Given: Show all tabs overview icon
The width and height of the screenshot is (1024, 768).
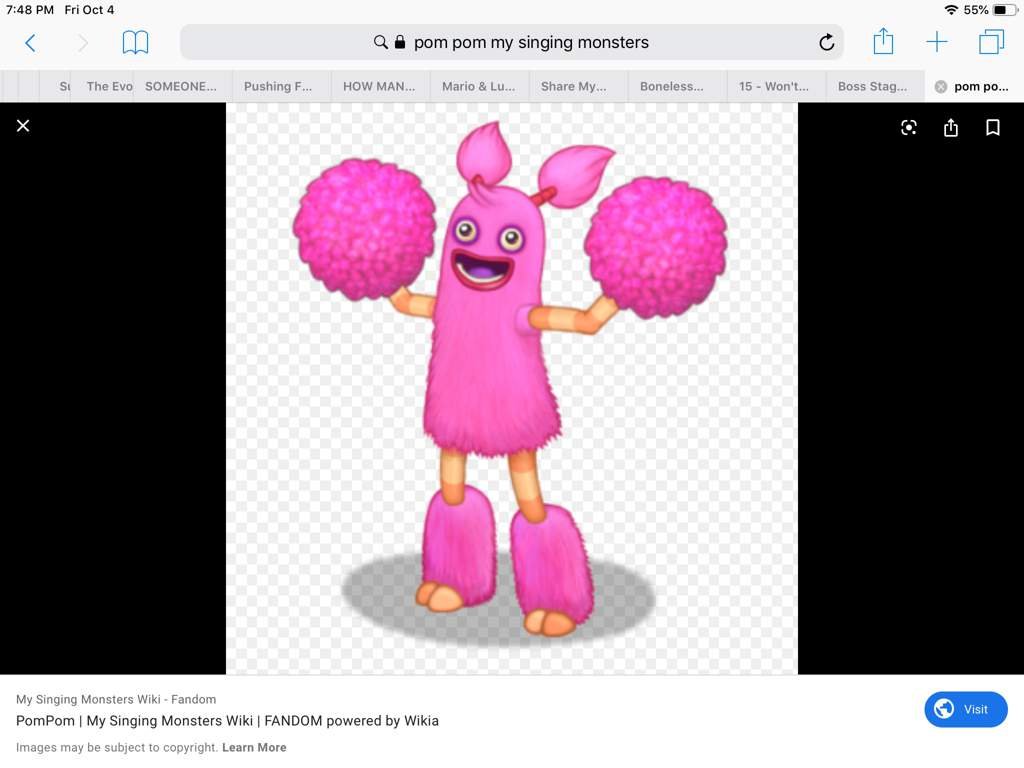Looking at the screenshot, I should tap(991, 42).
